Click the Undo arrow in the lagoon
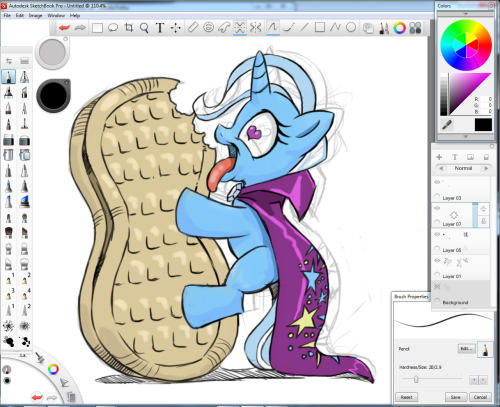The height and width of the screenshot is (407, 500). pos(37,397)
